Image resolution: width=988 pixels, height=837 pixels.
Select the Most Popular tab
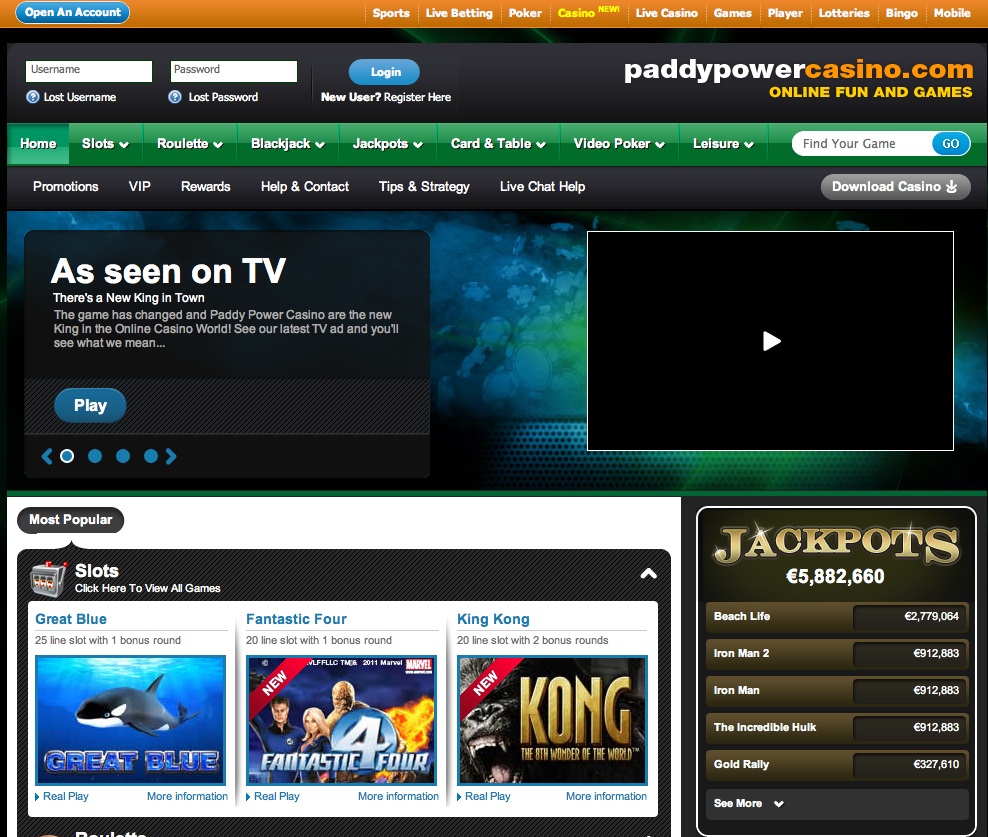(x=71, y=520)
